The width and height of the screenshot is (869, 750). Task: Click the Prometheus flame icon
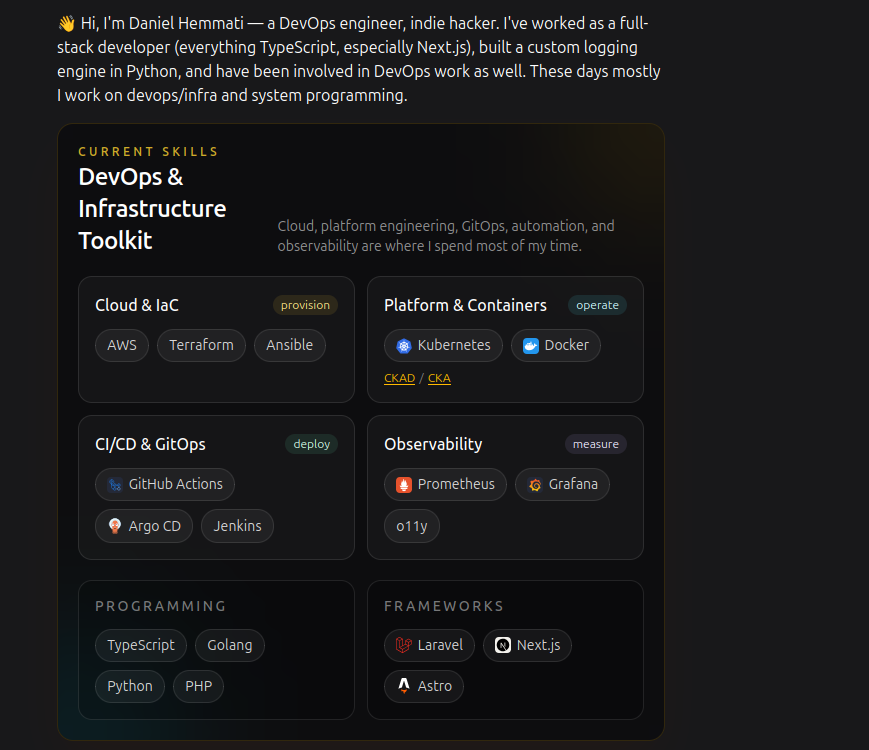click(x=404, y=485)
